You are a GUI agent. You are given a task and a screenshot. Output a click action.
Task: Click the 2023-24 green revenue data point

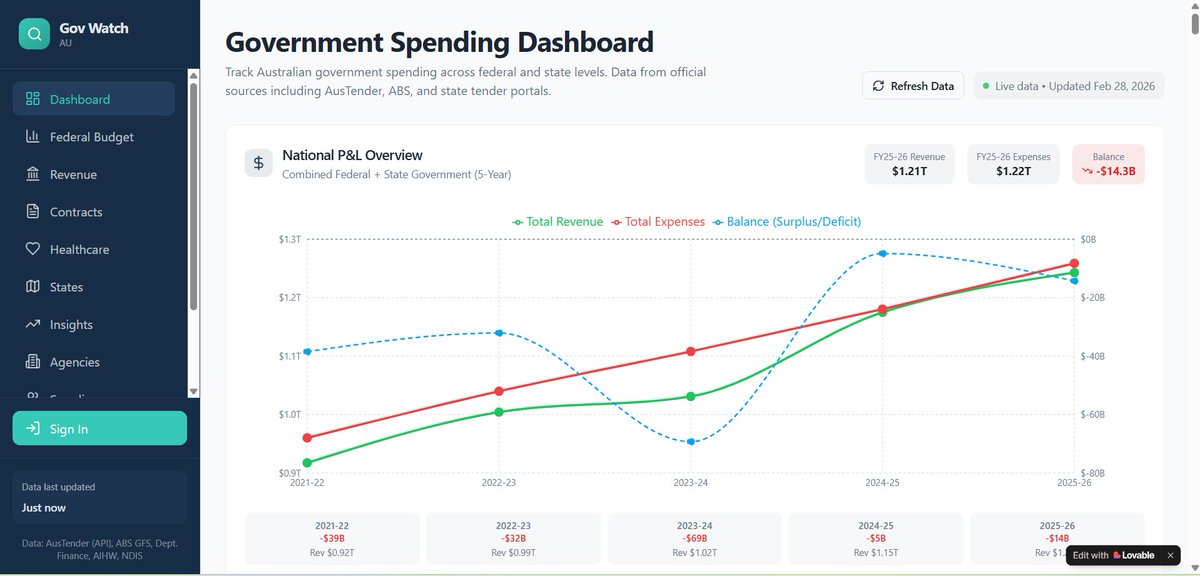[690, 396]
